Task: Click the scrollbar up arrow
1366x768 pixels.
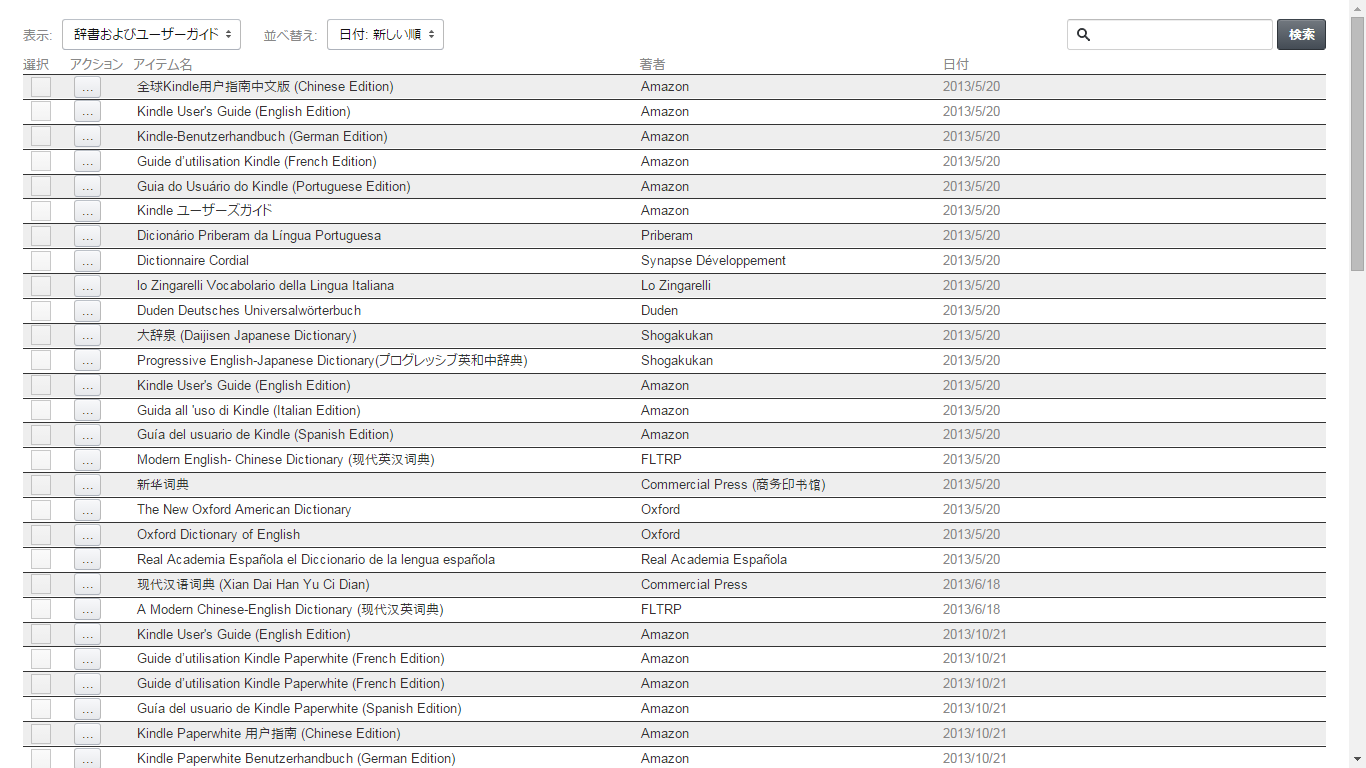Action: click(1357, 8)
